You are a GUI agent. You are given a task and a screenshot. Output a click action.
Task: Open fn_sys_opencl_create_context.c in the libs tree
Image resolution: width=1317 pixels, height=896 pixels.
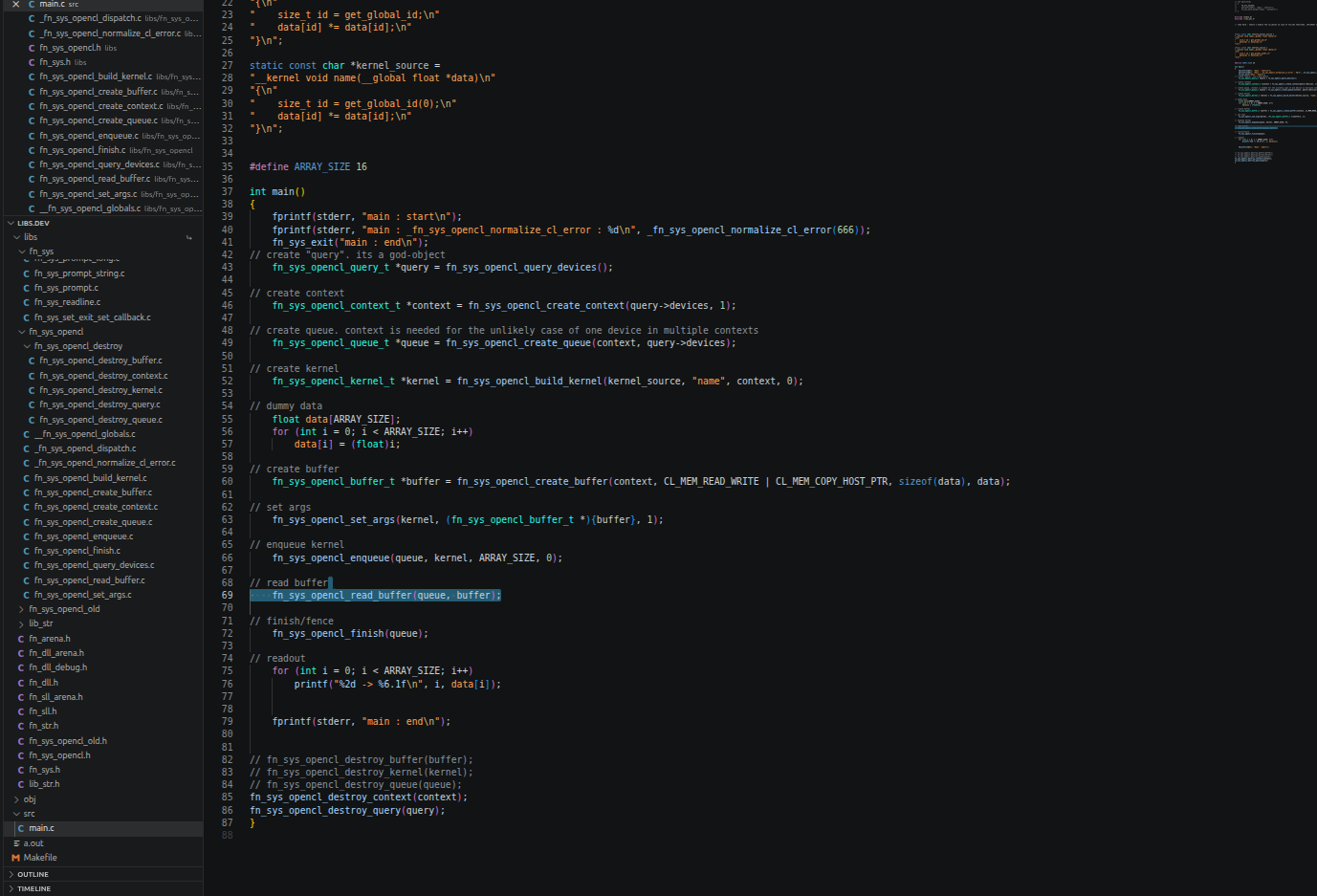coord(101,507)
